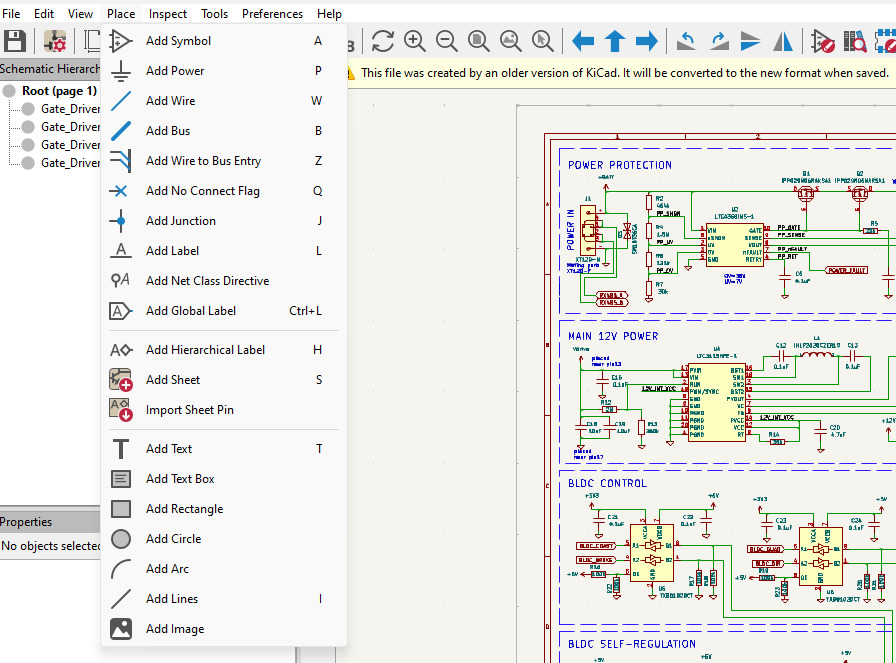This screenshot has width=896, height=663.
Task: Navigate forward with right blue arrow
Action: point(647,41)
